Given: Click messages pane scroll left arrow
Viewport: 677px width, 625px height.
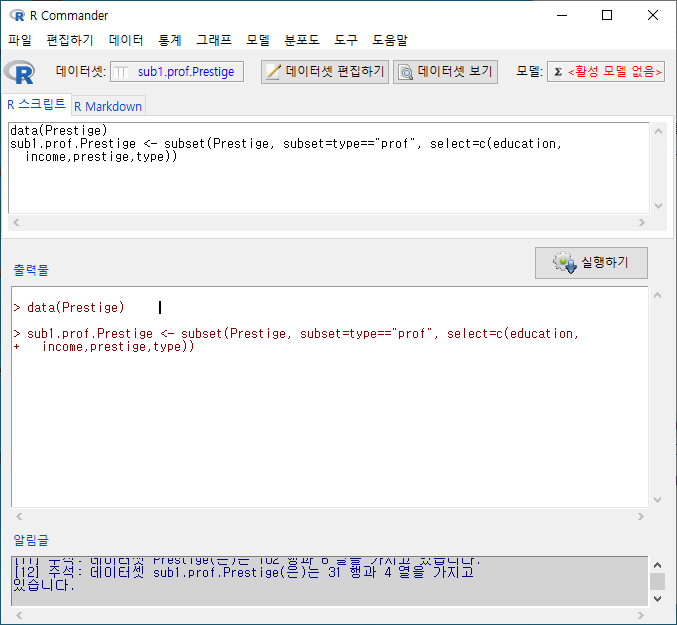Looking at the screenshot, I should (x=19, y=616).
